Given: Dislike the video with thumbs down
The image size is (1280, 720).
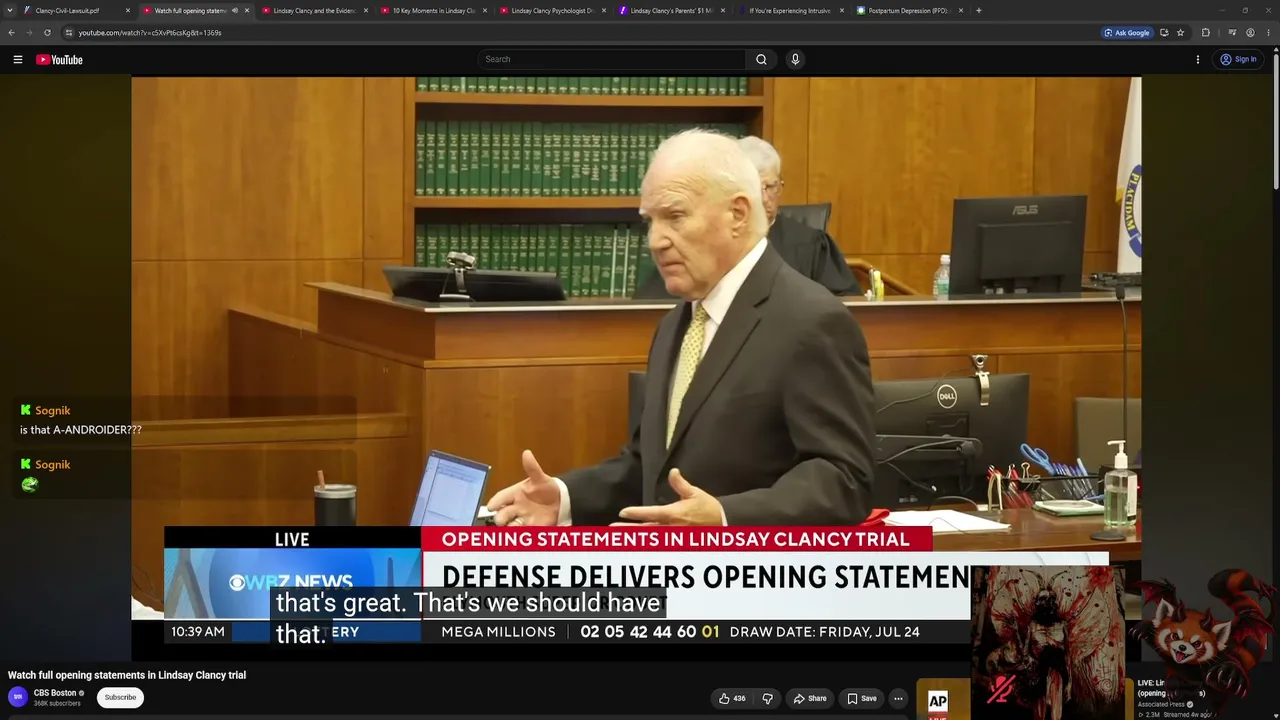Looking at the screenshot, I should pyautogui.click(x=768, y=698).
